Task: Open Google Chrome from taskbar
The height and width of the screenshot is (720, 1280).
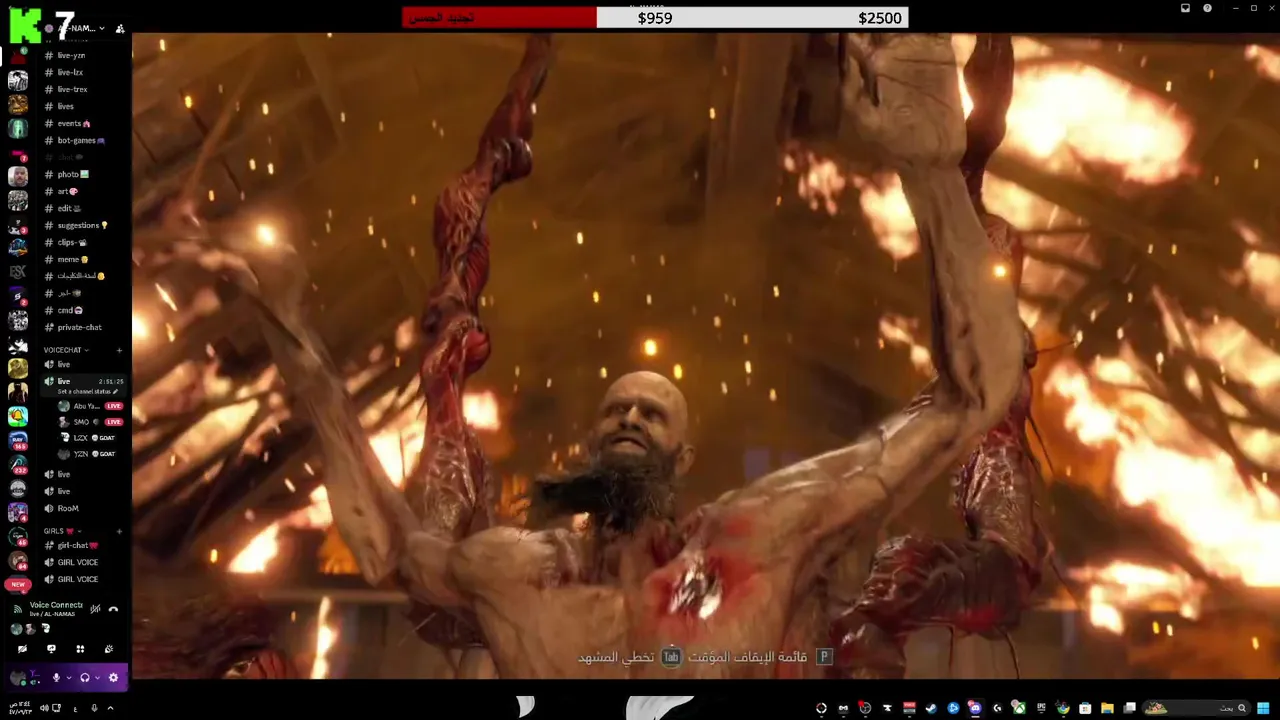Action: 1063,708
